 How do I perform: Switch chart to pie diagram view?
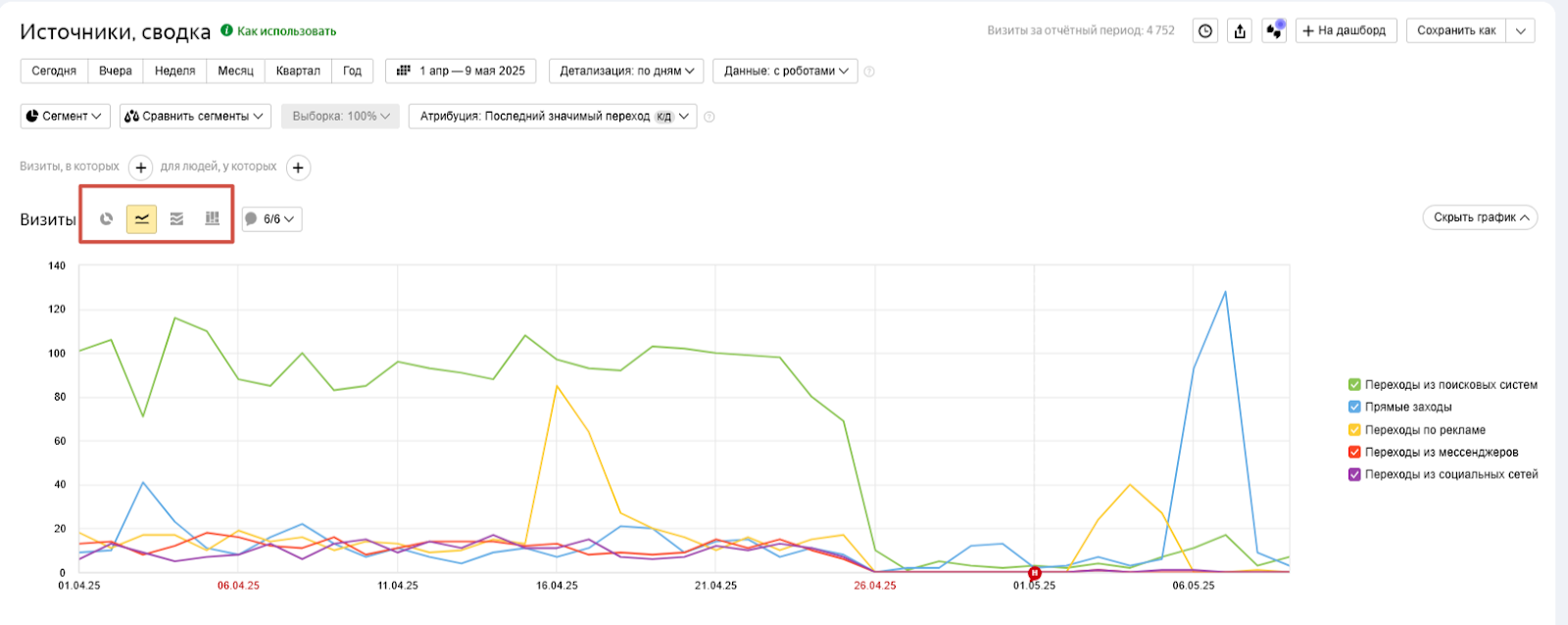point(107,218)
